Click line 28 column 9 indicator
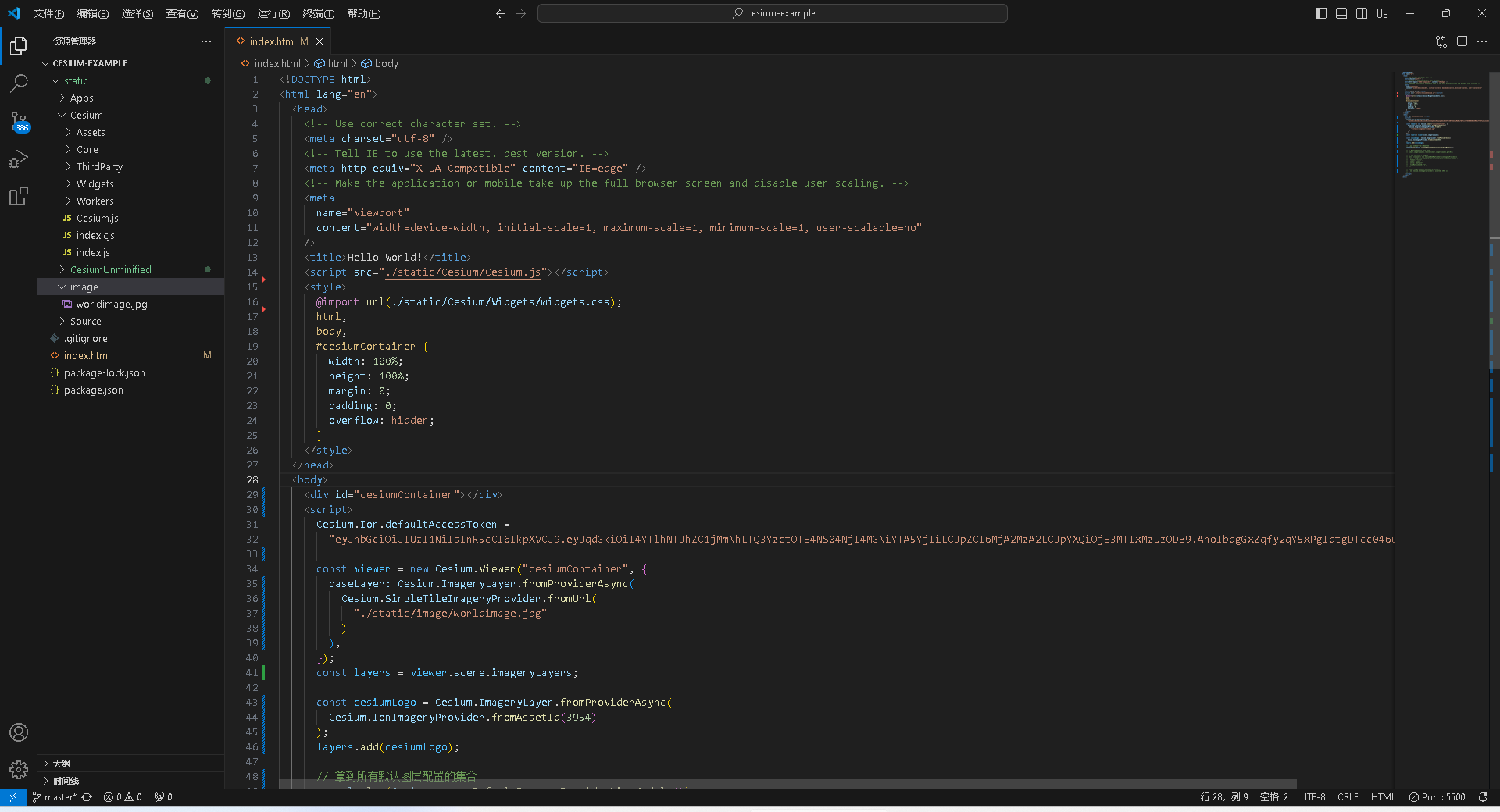Viewport: 1500px width, 812px height. click(x=1223, y=797)
